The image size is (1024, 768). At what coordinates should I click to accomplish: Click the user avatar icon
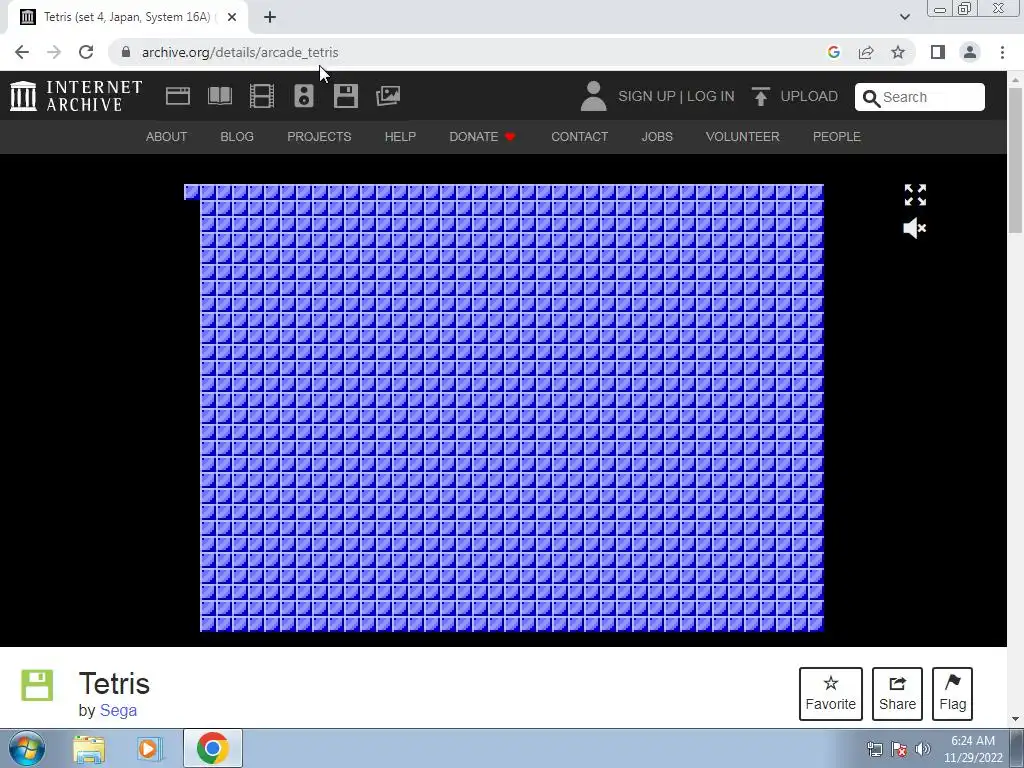tap(593, 96)
